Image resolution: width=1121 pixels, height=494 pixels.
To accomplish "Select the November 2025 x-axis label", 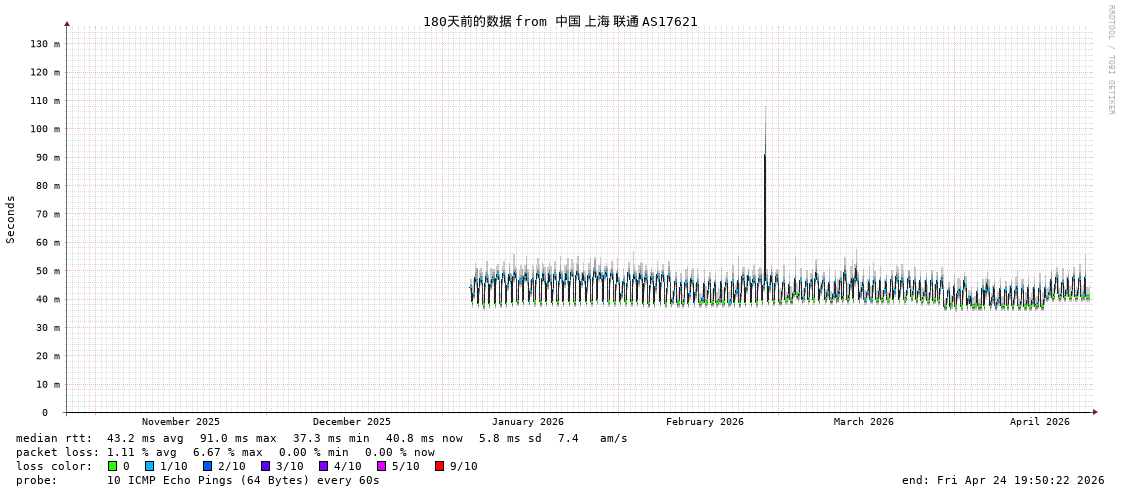I will [x=180, y=422].
